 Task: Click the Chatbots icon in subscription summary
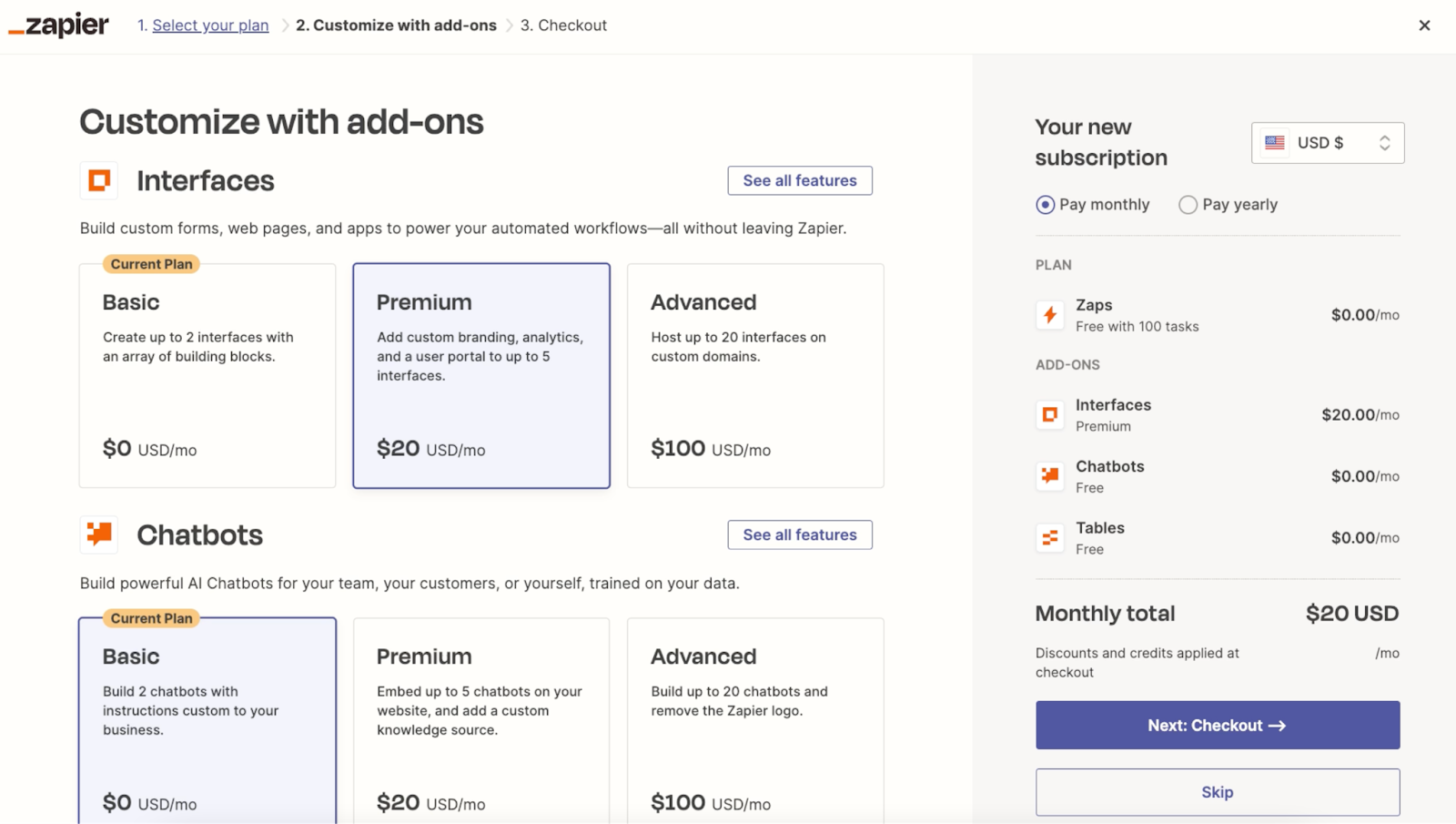click(x=1050, y=476)
